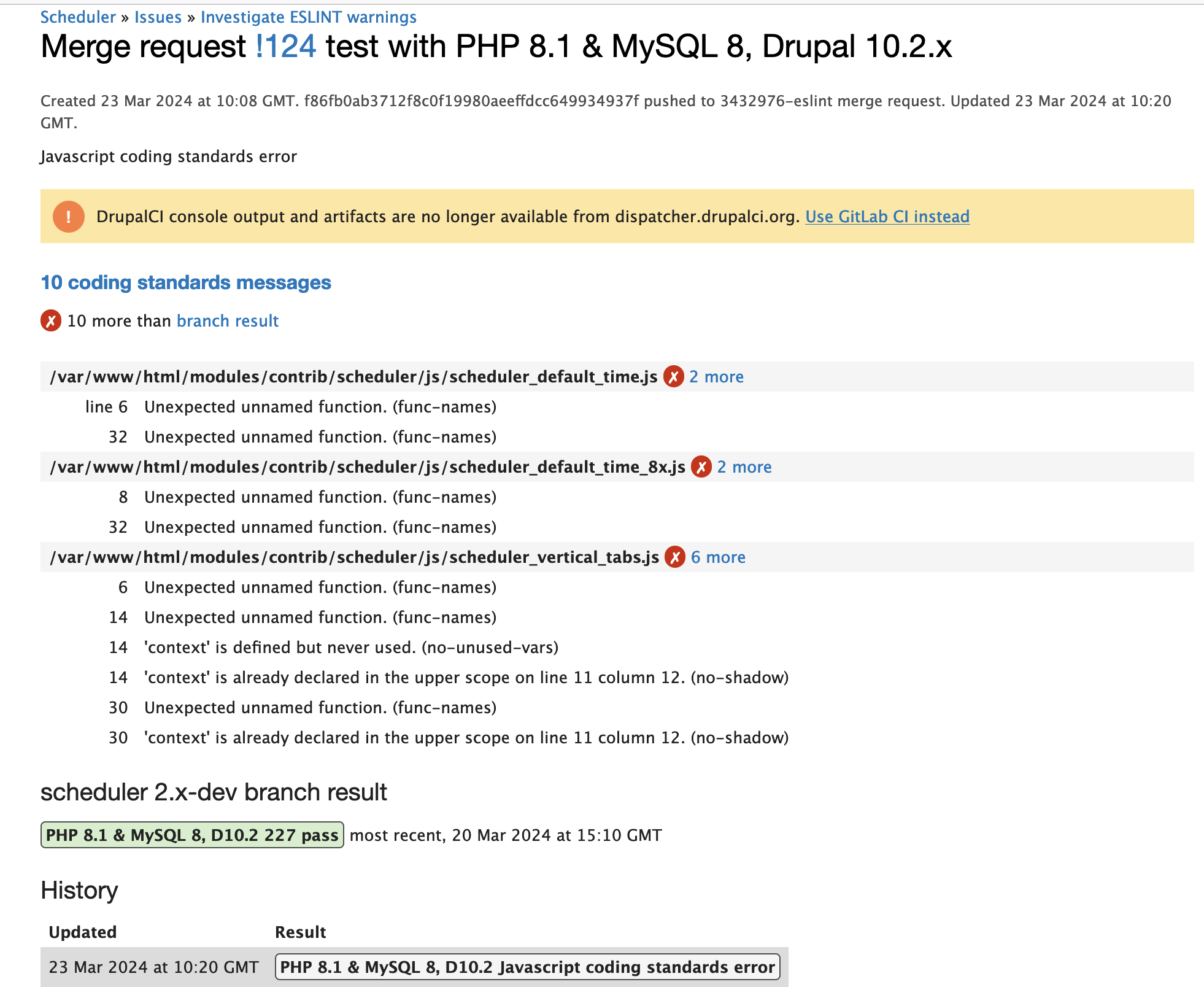Select the scheduler_vertical_tabs.js file path

pos(354,557)
